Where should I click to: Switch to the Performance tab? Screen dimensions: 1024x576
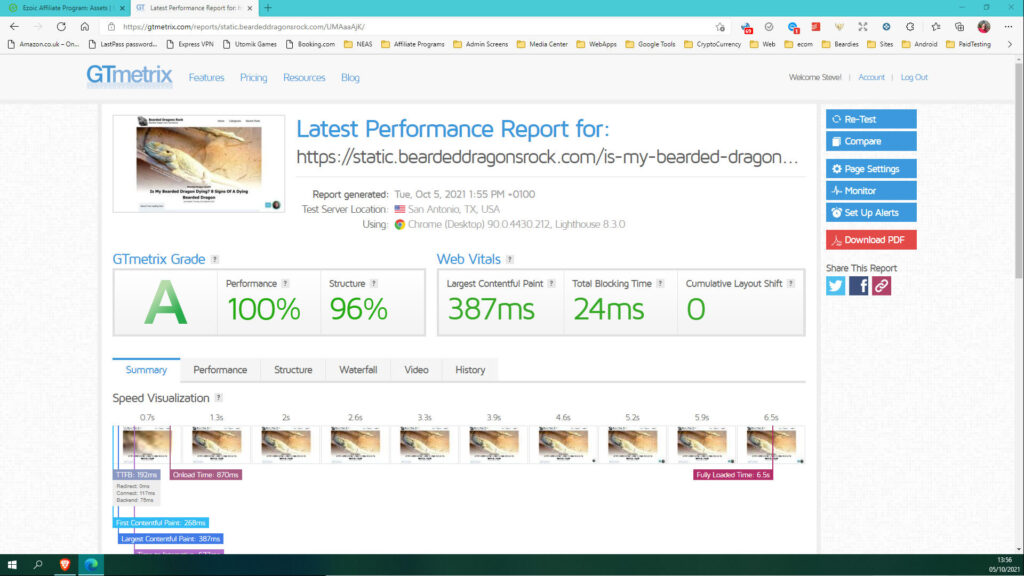pos(220,370)
